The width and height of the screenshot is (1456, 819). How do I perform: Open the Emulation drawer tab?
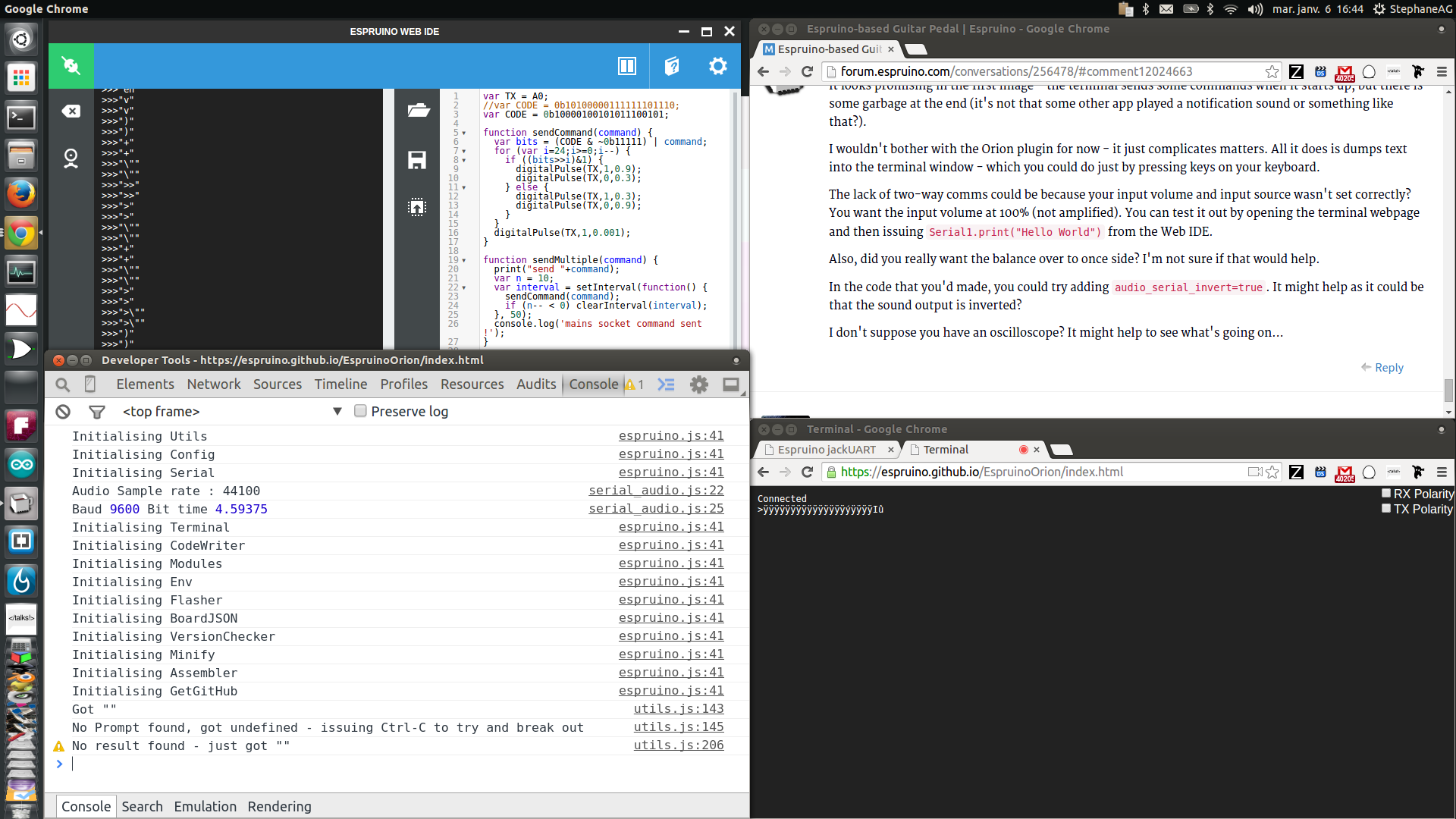click(205, 807)
